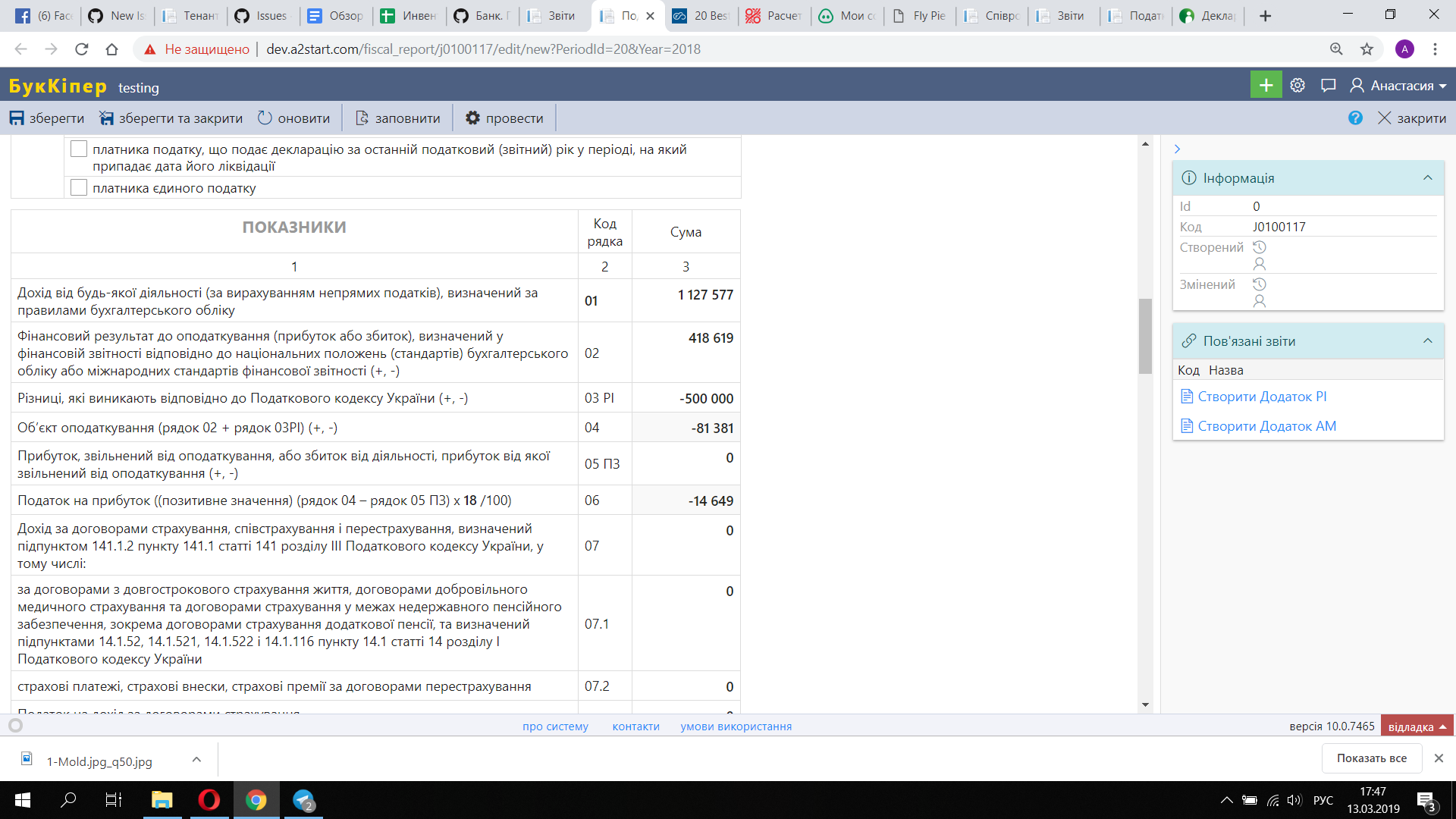Check платника єдиного податку checkbox

(79, 187)
